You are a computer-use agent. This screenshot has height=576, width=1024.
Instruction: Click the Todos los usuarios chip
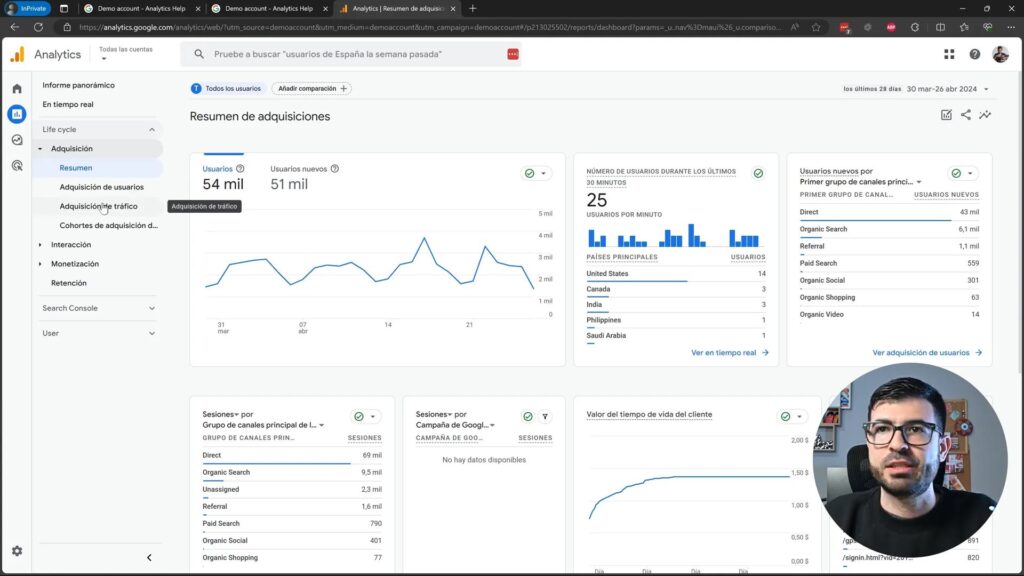pos(226,89)
